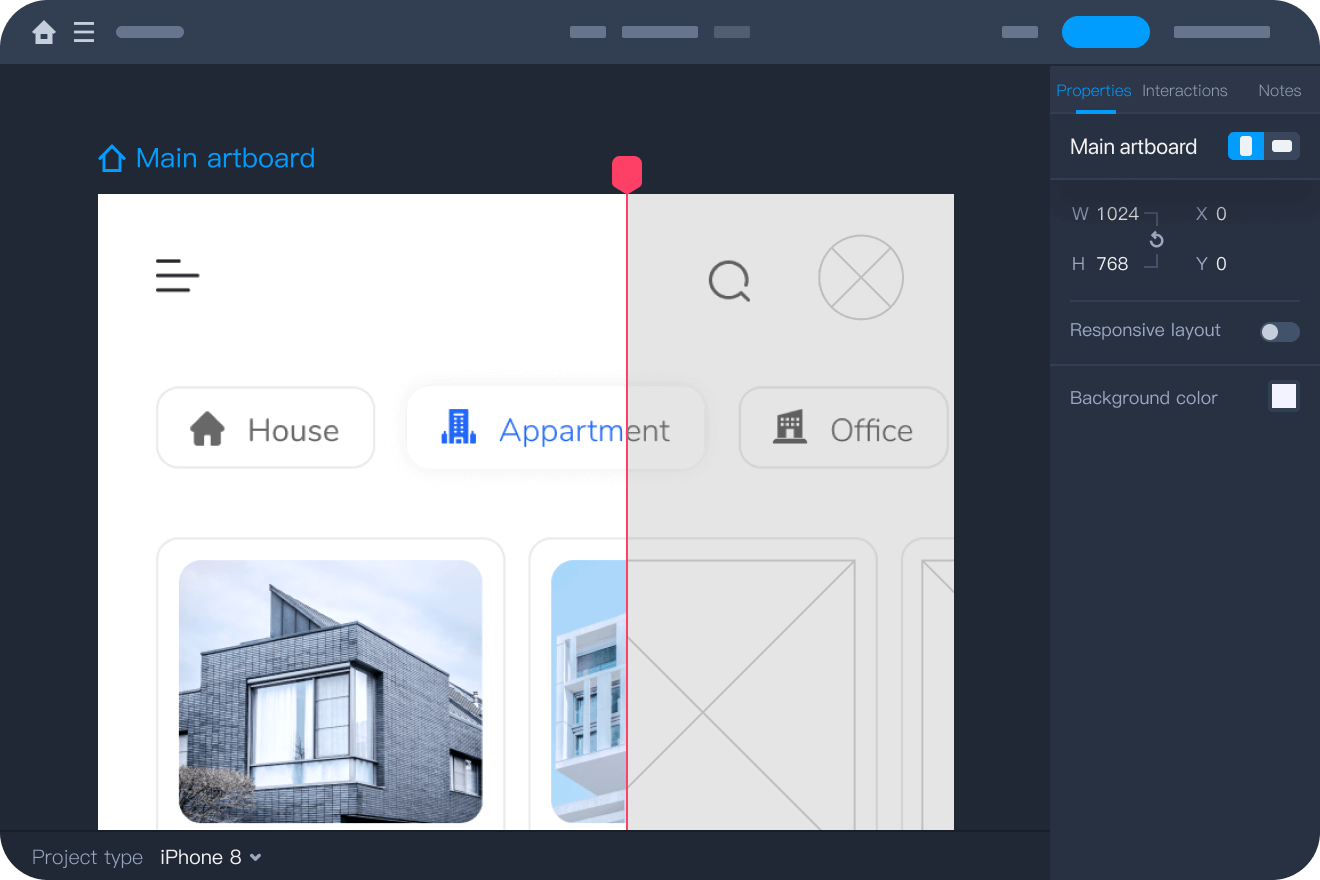Click the profile avatar circle on the canvas
The image size is (1320, 880).
(861, 278)
